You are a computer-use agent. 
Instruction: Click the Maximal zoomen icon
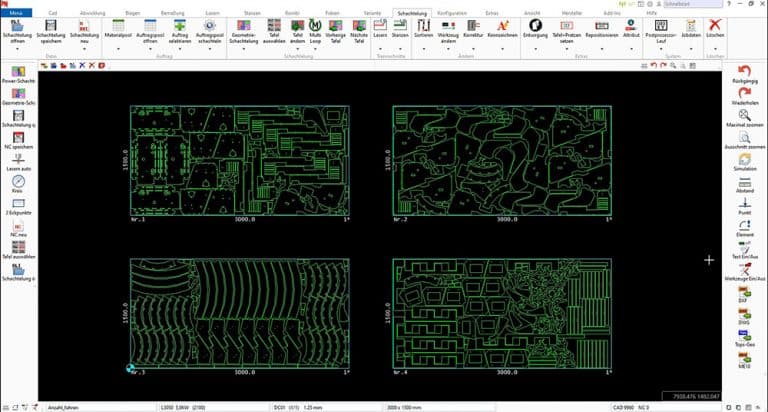click(x=743, y=116)
